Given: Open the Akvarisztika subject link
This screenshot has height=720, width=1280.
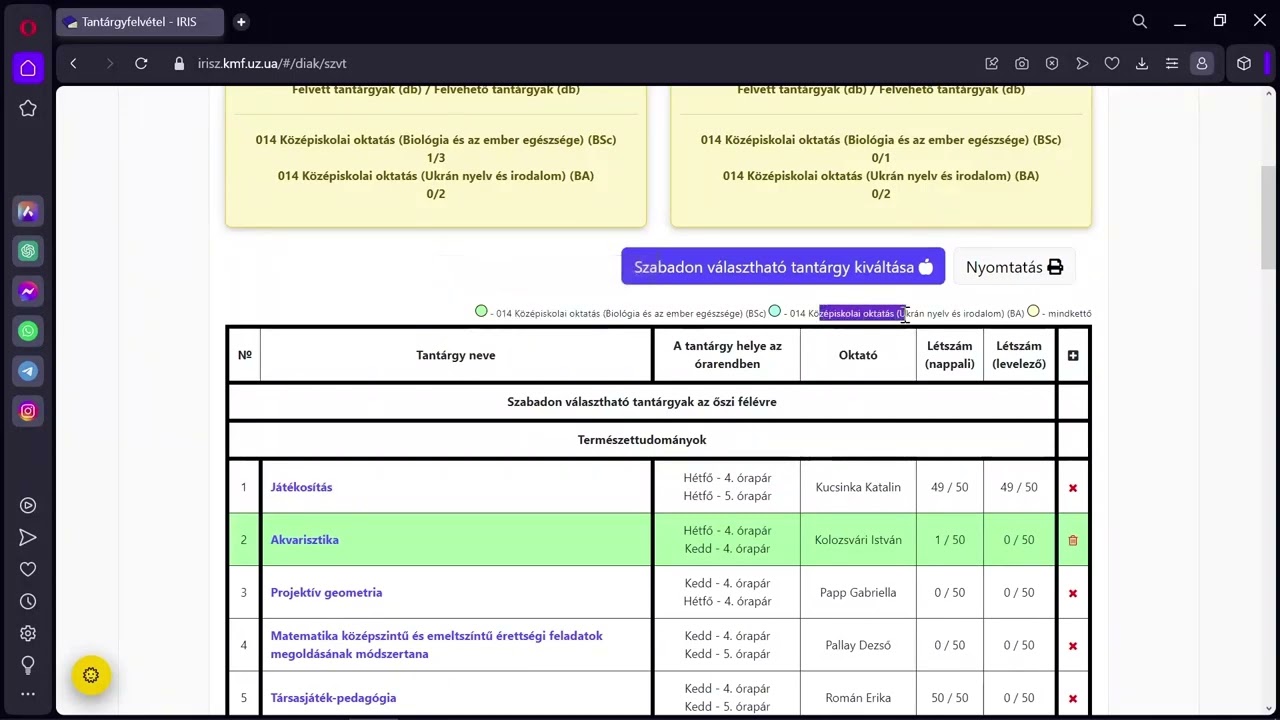Looking at the screenshot, I should tap(304, 540).
